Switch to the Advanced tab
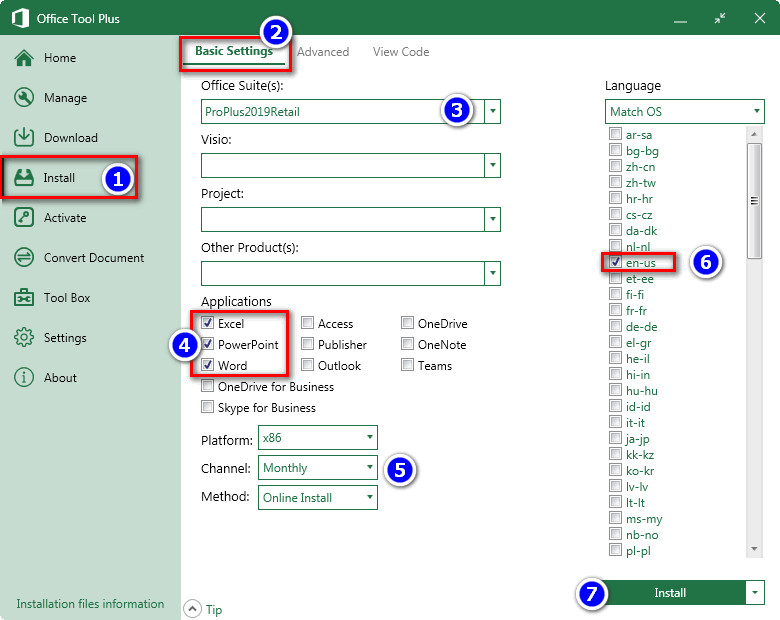 (x=323, y=52)
